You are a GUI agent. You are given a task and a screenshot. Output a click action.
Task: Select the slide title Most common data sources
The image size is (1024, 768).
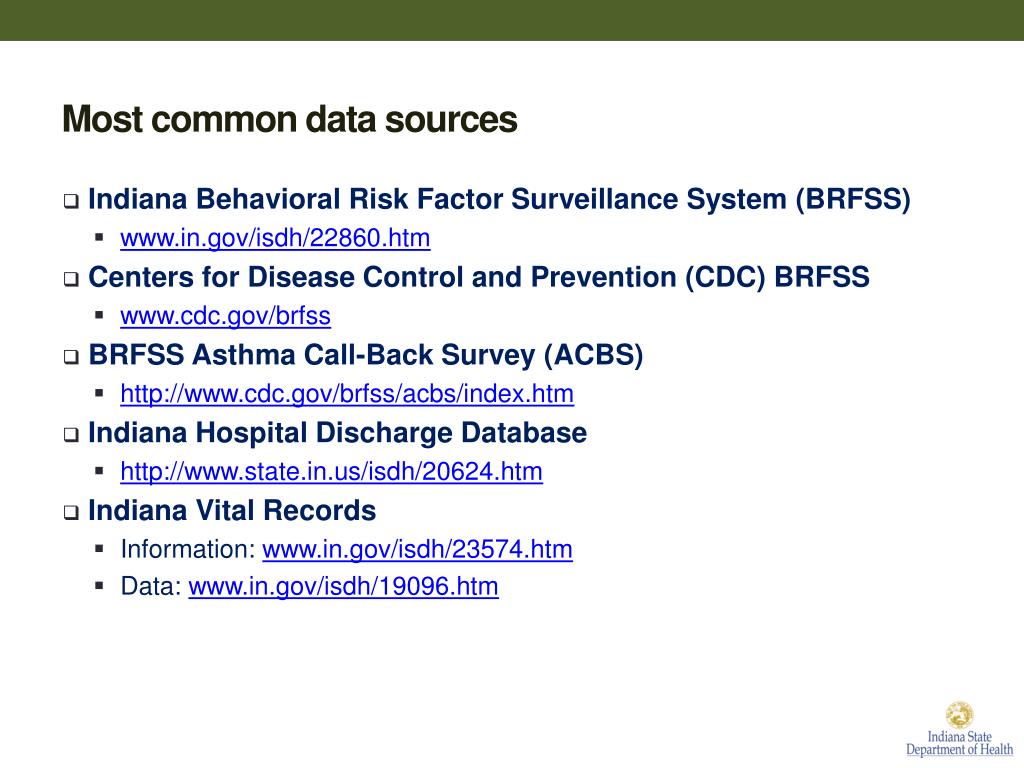click(x=290, y=120)
